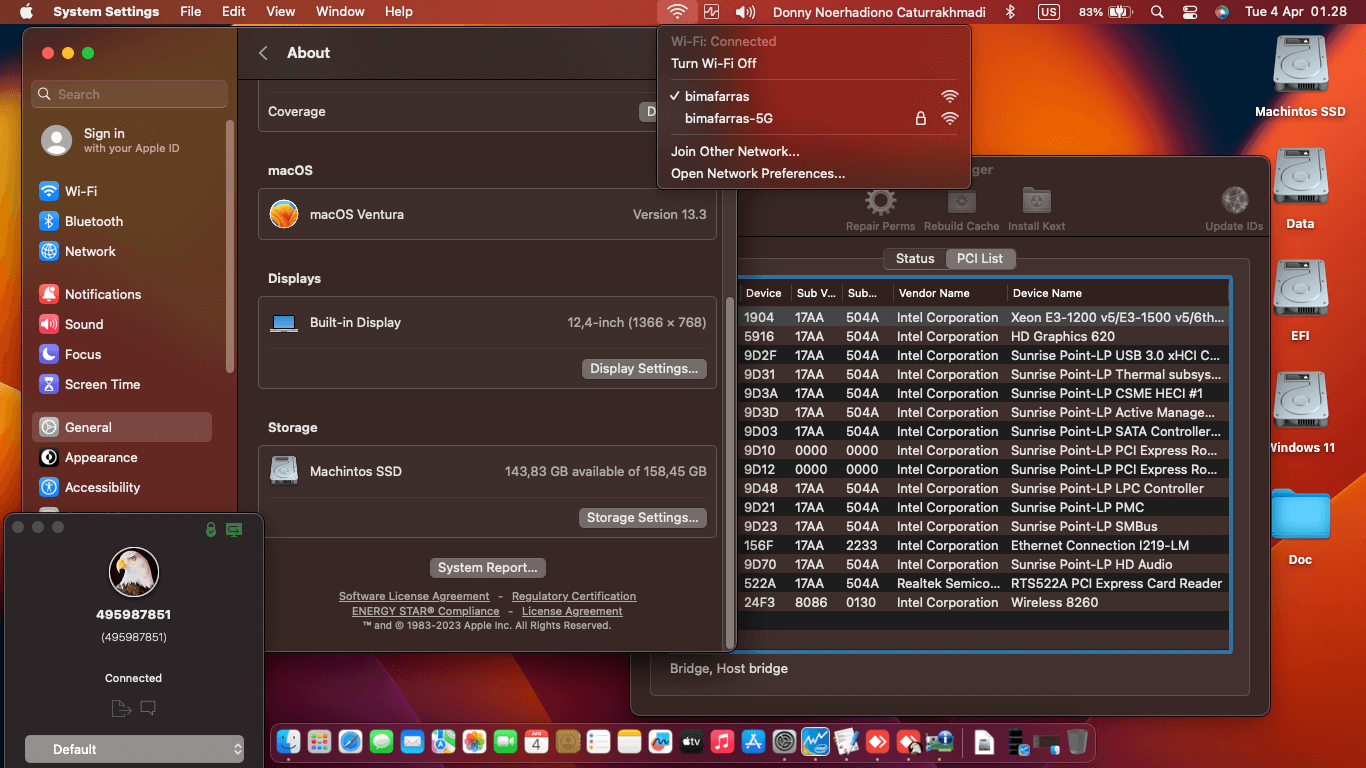Select the Ethernet Connection I219-LM row
Image resolution: width=1366 pixels, height=768 pixels.
[x=984, y=545]
